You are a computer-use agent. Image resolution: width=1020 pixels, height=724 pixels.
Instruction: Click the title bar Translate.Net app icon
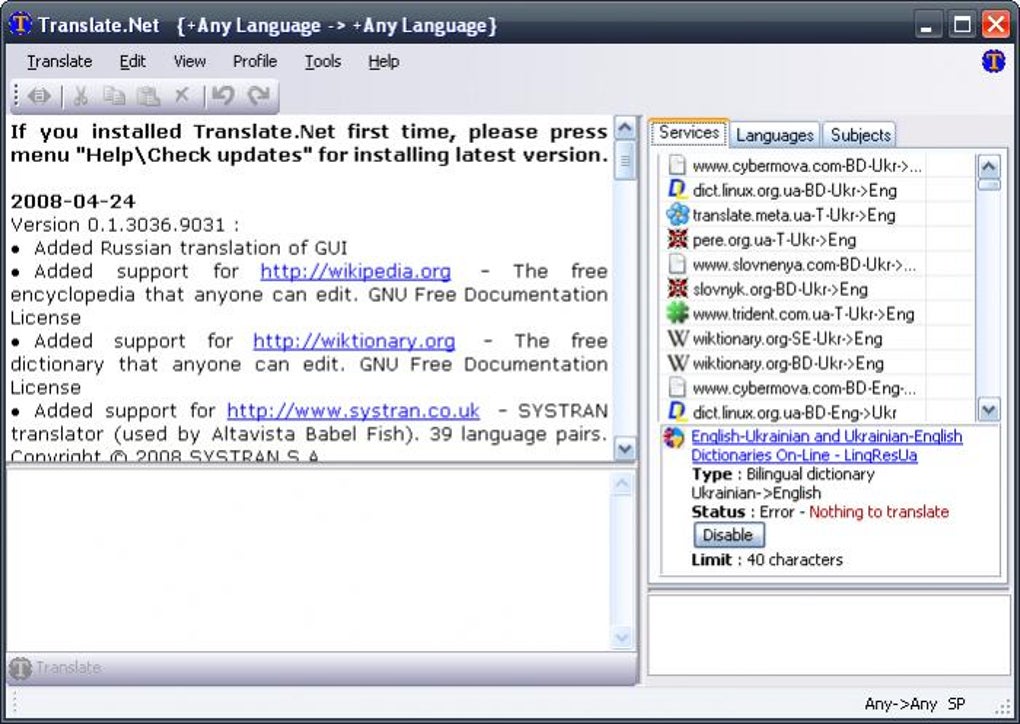[20, 25]
